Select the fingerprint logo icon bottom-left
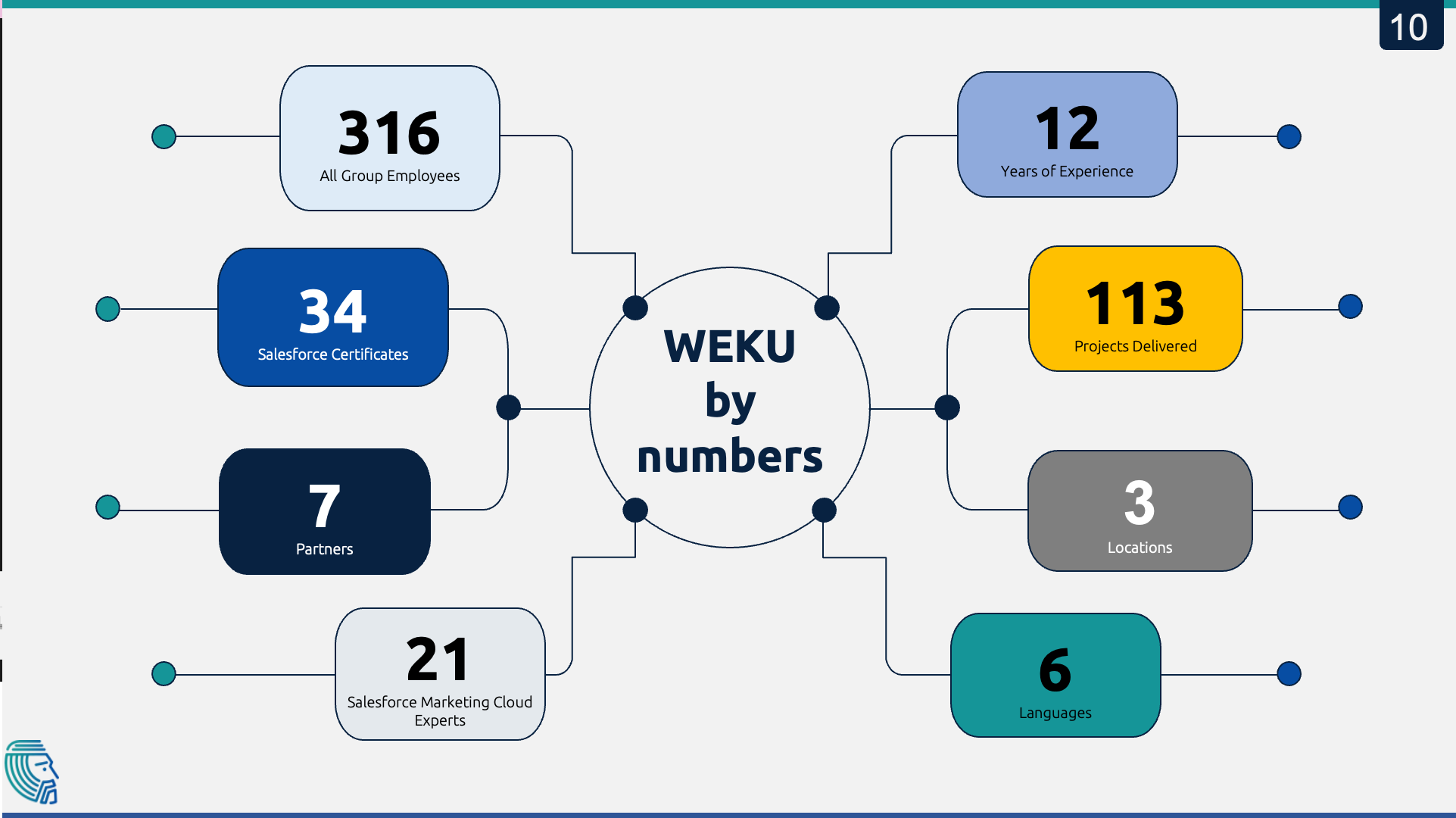Viewport: 1456px width, 818px height. 36,776
